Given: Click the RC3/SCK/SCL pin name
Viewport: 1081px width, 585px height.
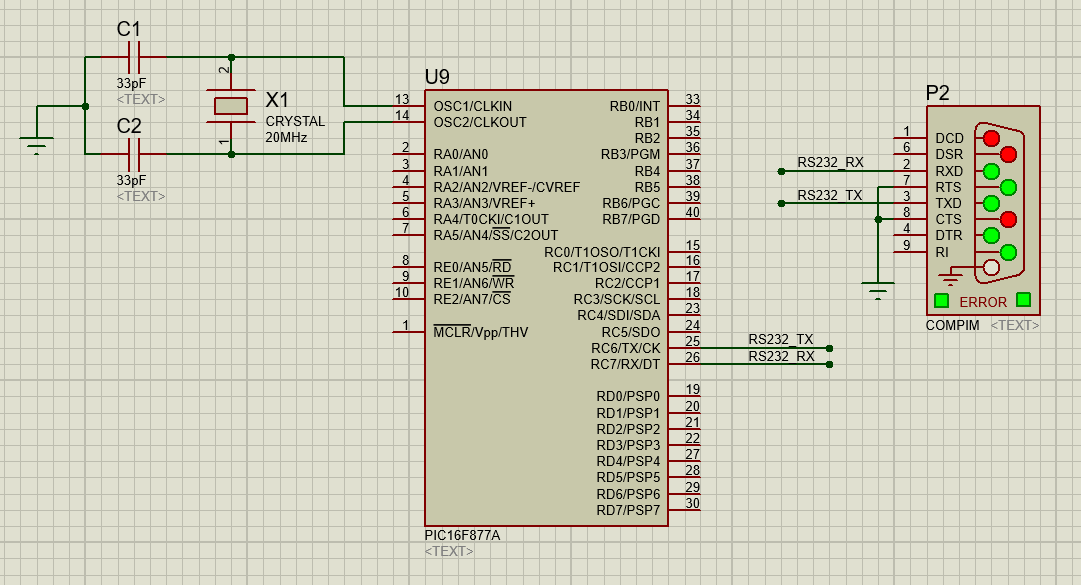Looking at the screenshot, I should click(617, 299).
